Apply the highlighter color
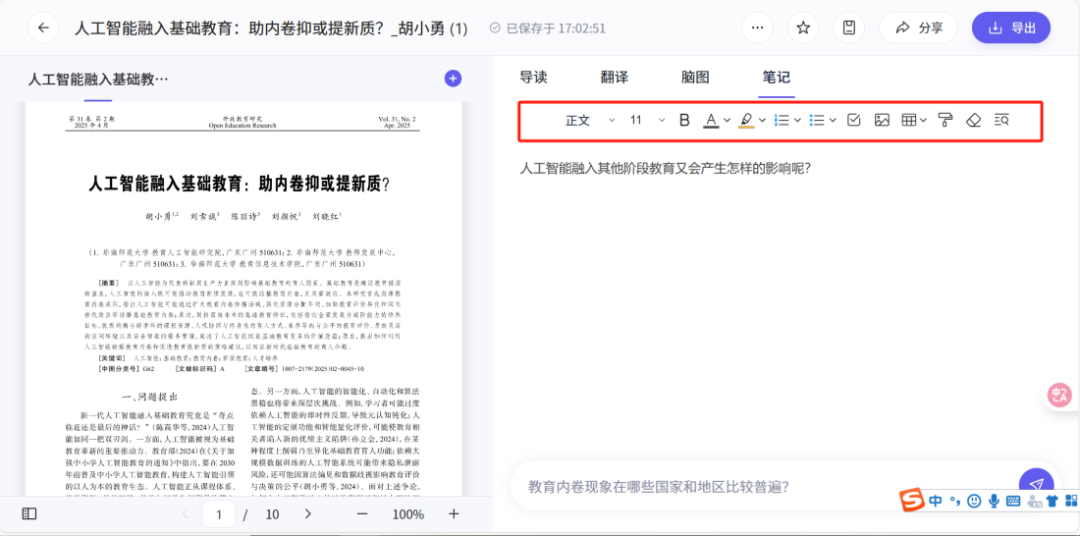The width and height of the screenshot is (1080, 536). coord(746,121)
